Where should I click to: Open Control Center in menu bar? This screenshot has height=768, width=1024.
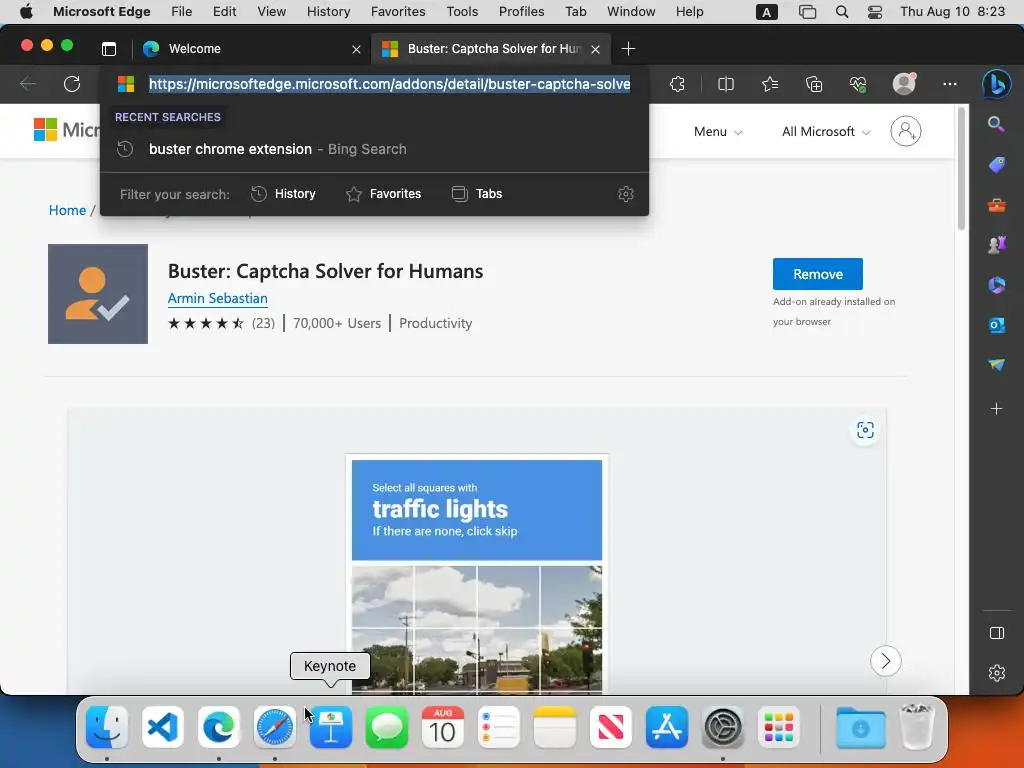point(875,12)
